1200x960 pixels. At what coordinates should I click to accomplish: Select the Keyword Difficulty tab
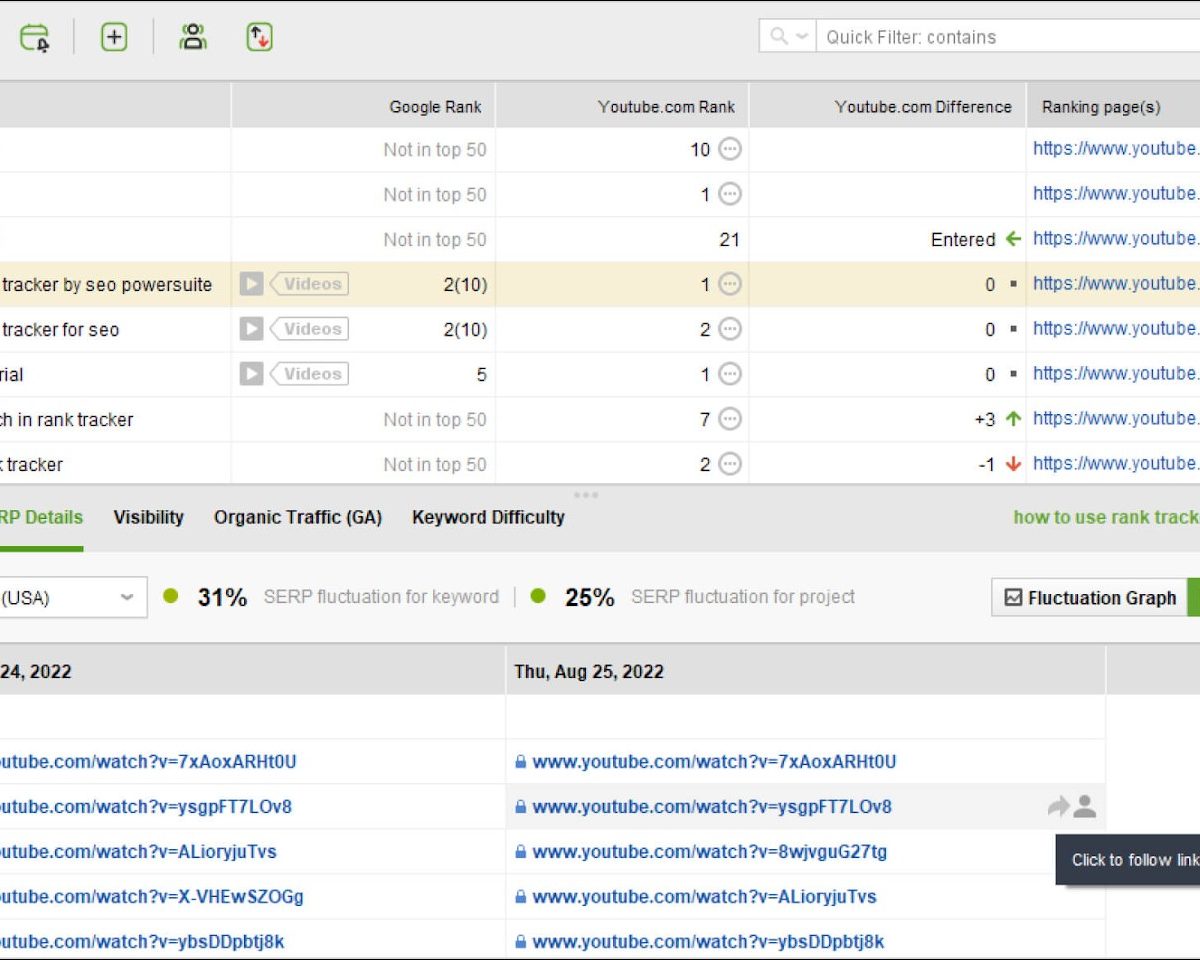[488, 517]
